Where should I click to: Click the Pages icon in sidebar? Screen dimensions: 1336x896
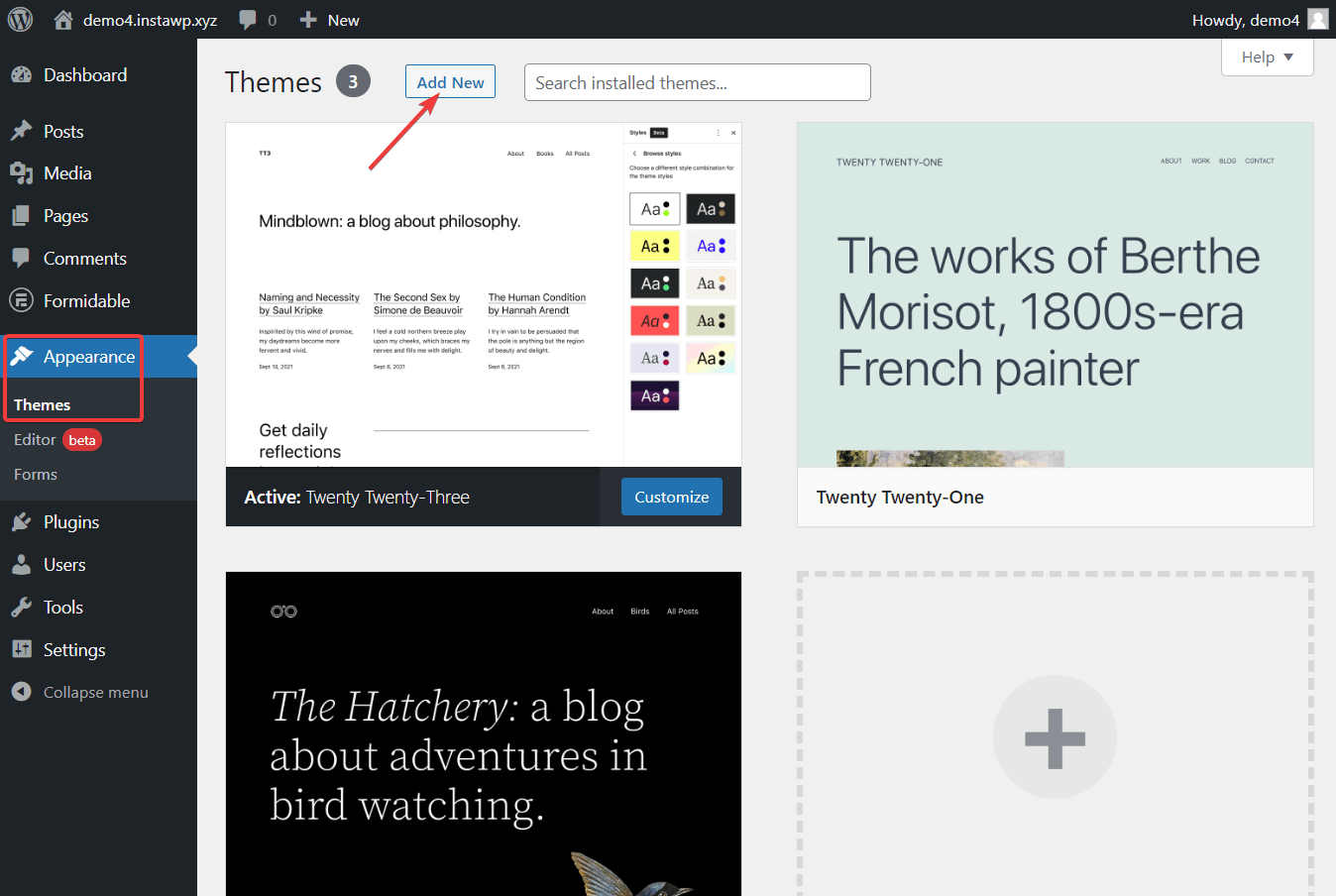22,216
